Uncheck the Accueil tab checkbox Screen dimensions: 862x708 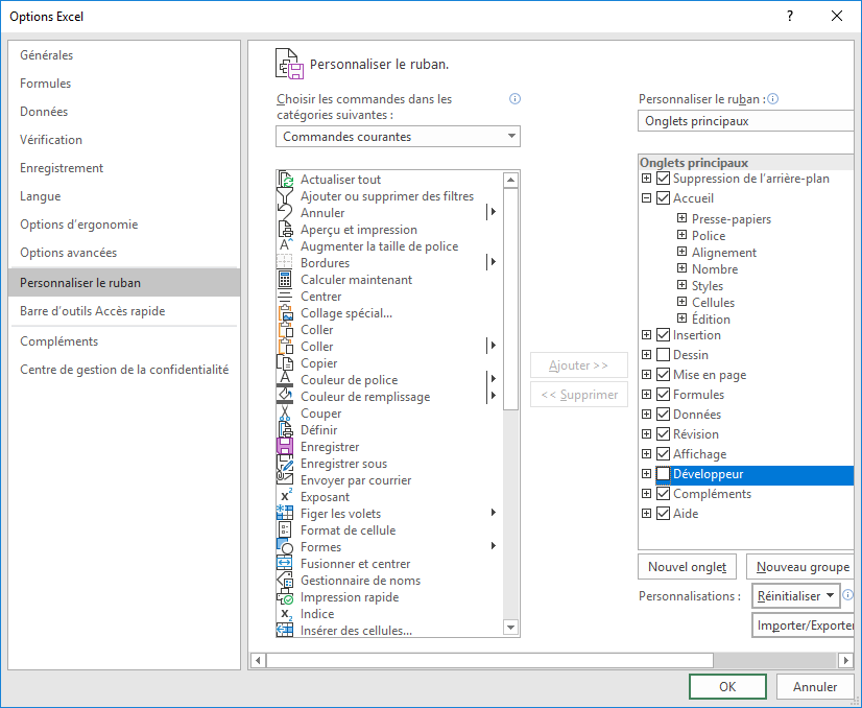[x=664, y=198]
